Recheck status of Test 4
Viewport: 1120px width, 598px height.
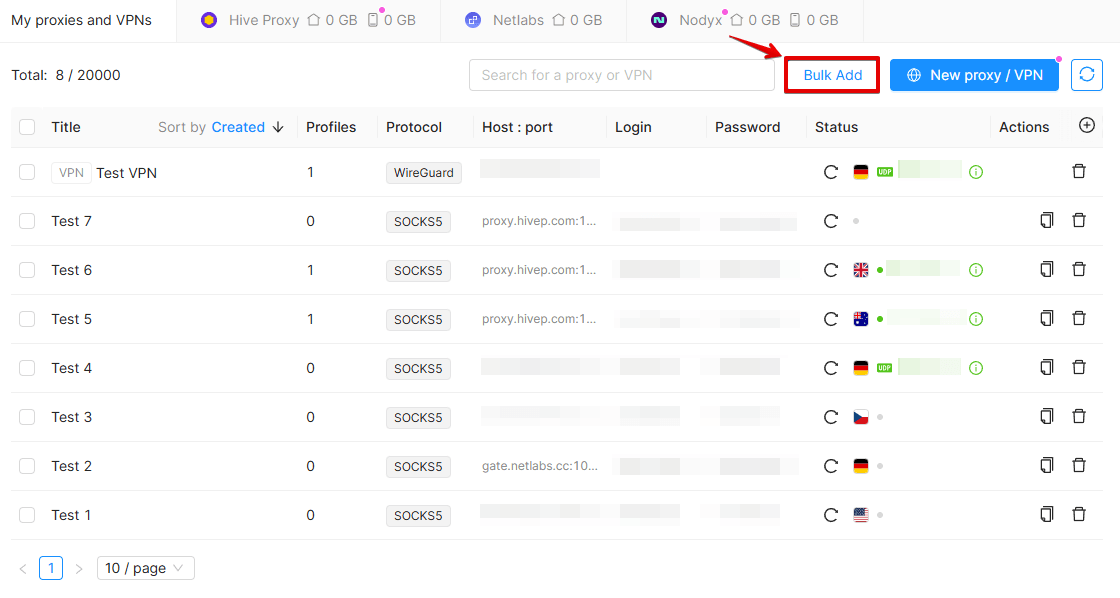point(831,368)
